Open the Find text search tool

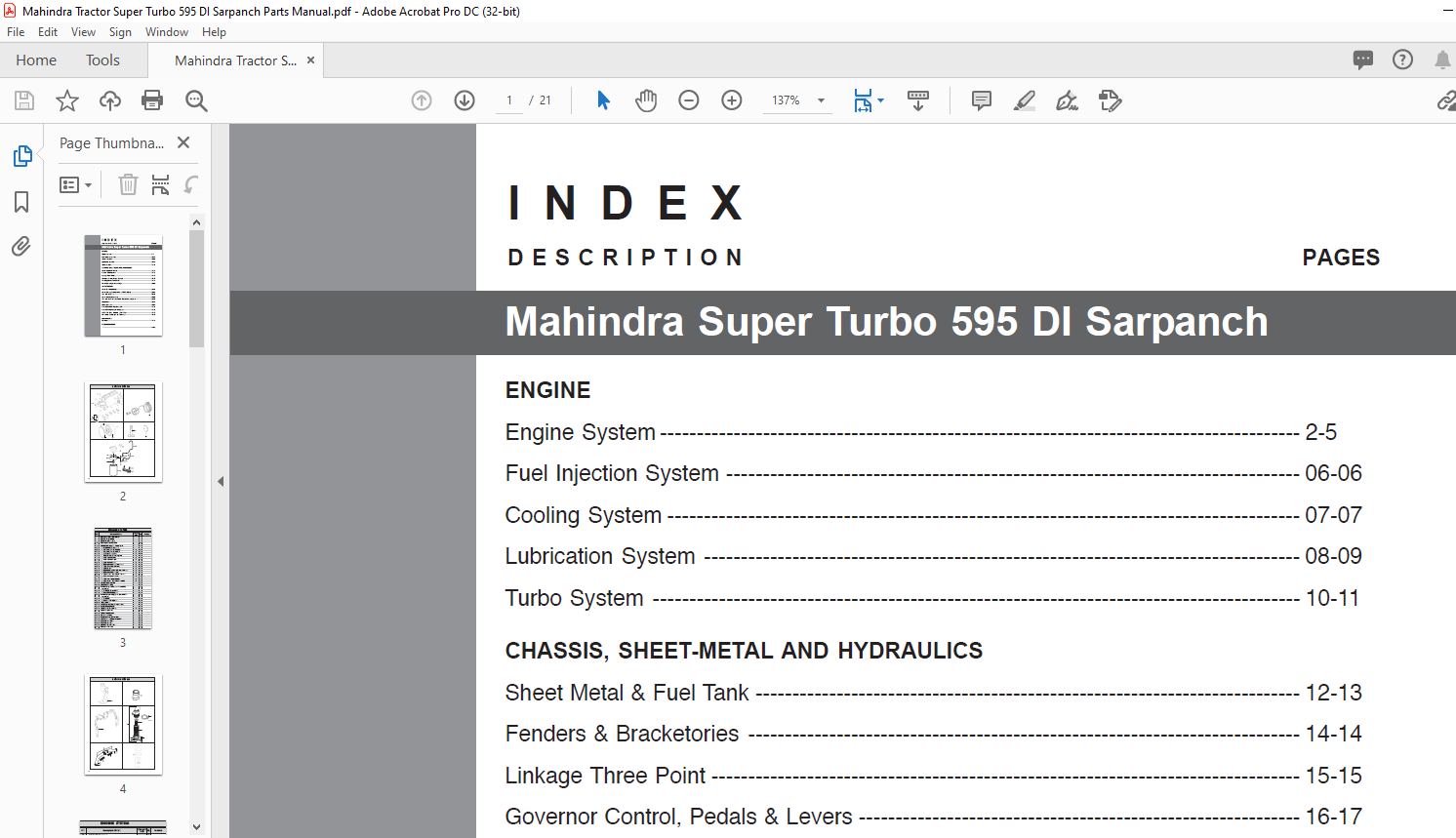pos(196,100)
